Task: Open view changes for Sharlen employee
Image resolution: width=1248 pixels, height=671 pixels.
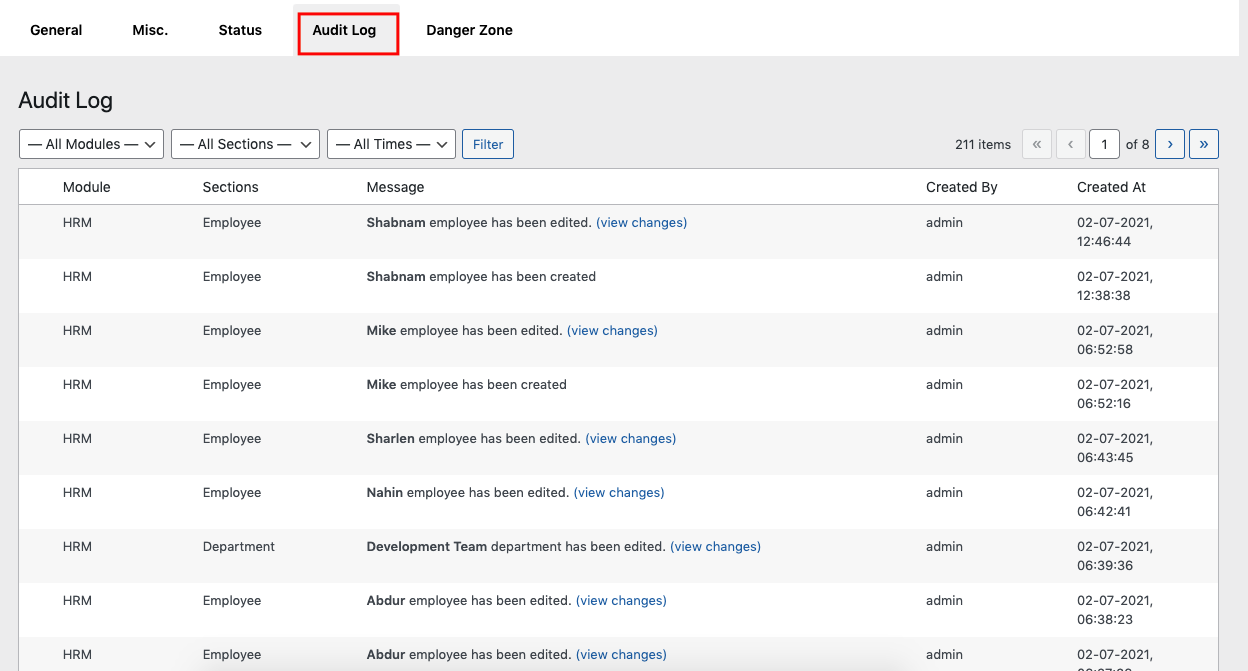Action: click(x=630, y=439)
